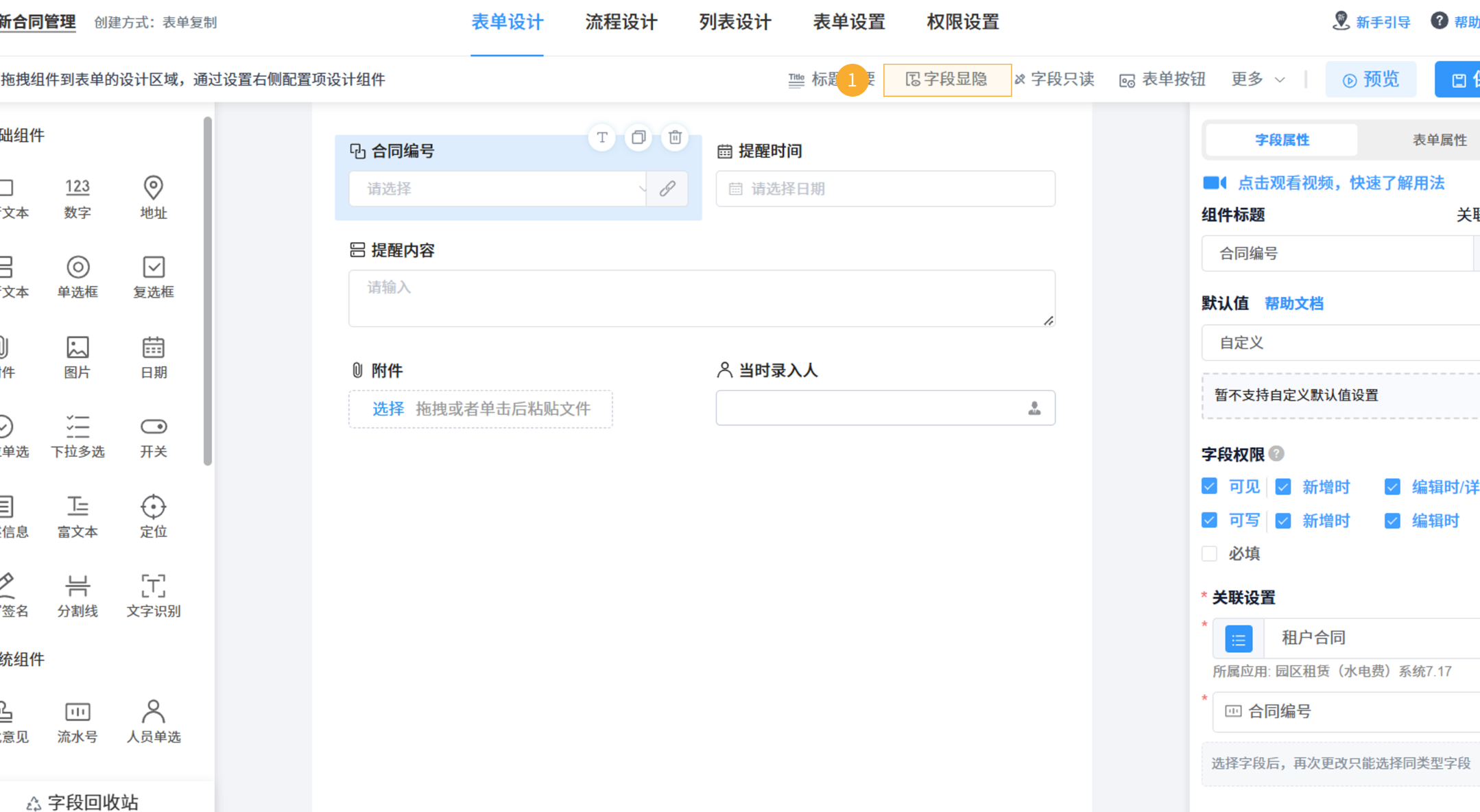Image resolution: width=1480 pixels, height=812 pixels.
Task: Toggle the 编辑时 checkbox in 可写 row
Action: [x=1392, y=521]
